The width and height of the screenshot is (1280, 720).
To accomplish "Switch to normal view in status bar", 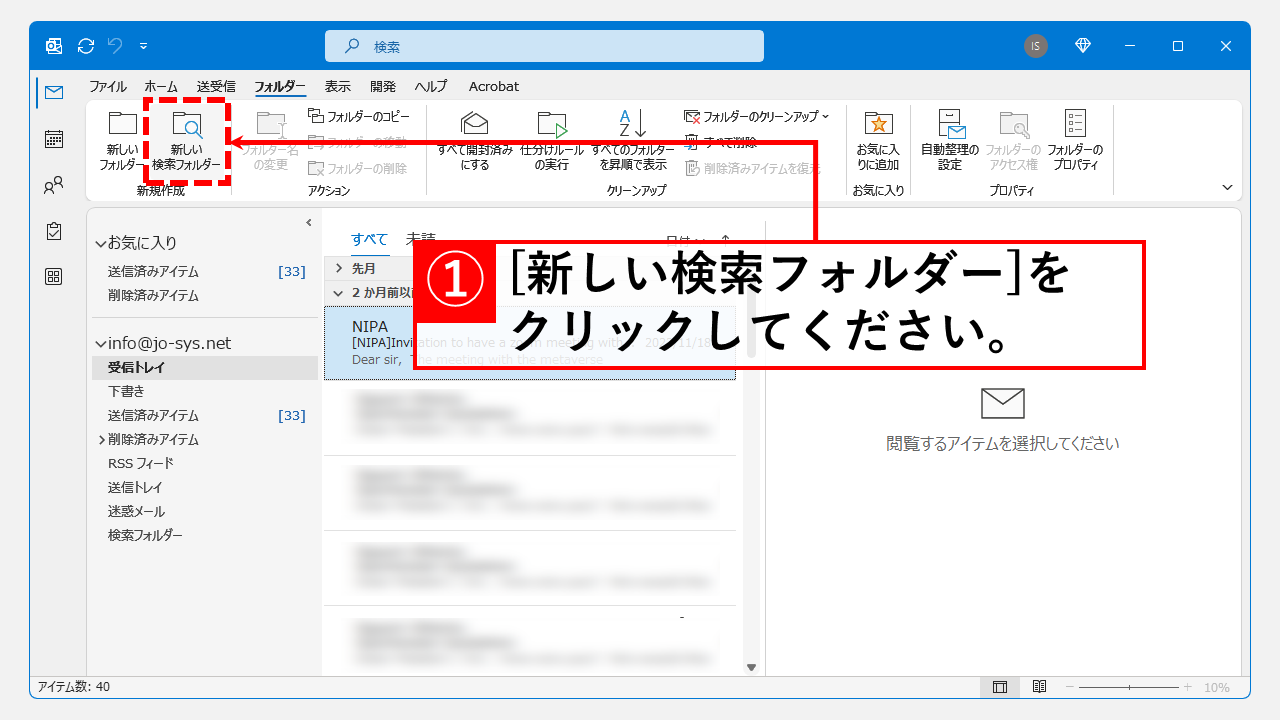I will point(1000,687).
